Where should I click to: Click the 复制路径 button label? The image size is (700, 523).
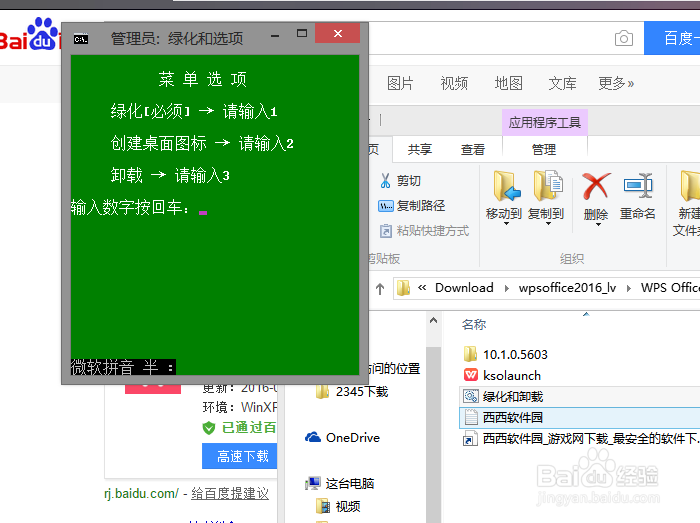pos(421,206)
